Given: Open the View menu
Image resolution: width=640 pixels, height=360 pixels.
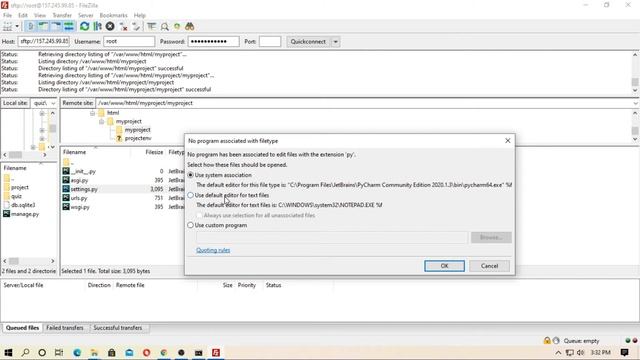Looking at the screenshot, I should point(40,15).
